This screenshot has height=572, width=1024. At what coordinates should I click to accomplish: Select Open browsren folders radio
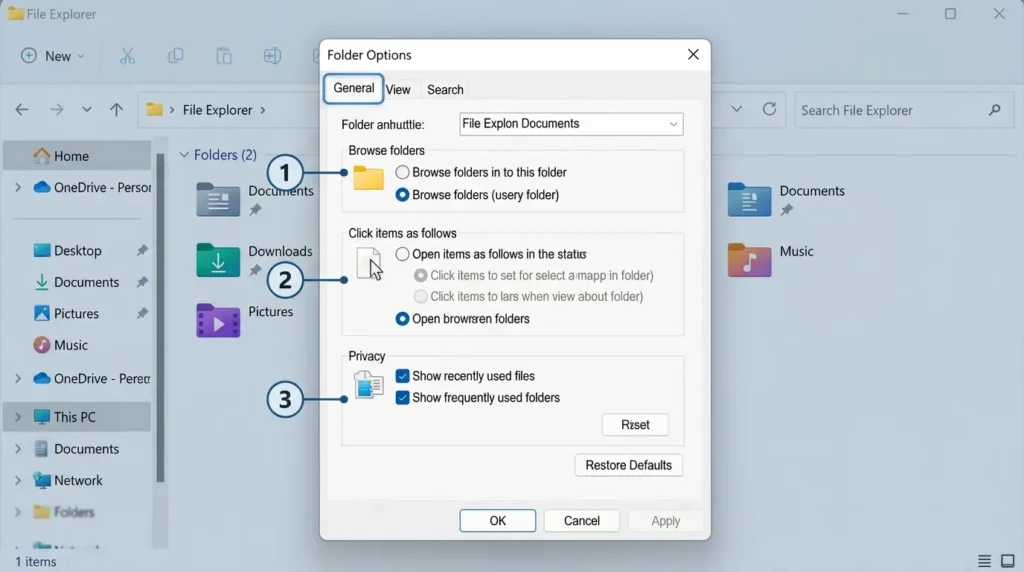tap(402, 319)
